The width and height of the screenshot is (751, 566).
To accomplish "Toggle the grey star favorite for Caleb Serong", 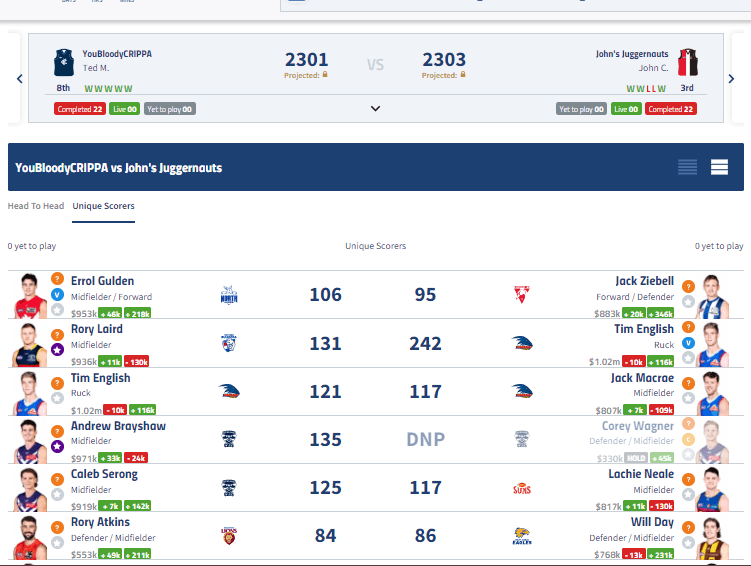I will tap(57, 494).
